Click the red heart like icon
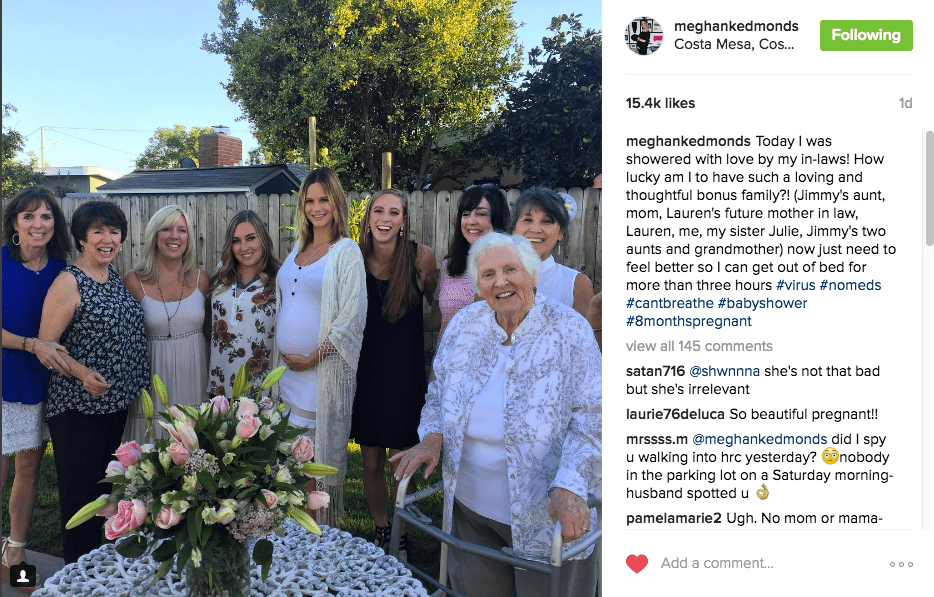 (x=637, y=564)
